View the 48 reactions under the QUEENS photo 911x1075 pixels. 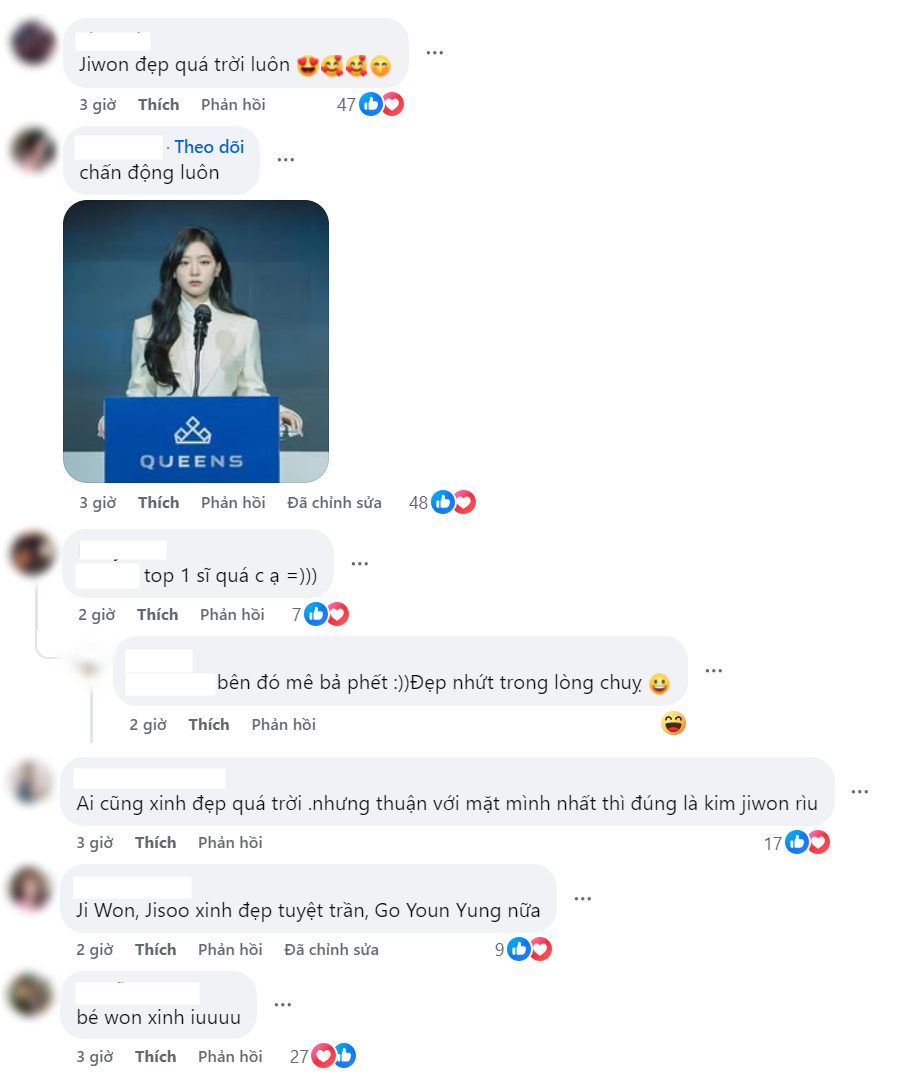pos(442,503)
